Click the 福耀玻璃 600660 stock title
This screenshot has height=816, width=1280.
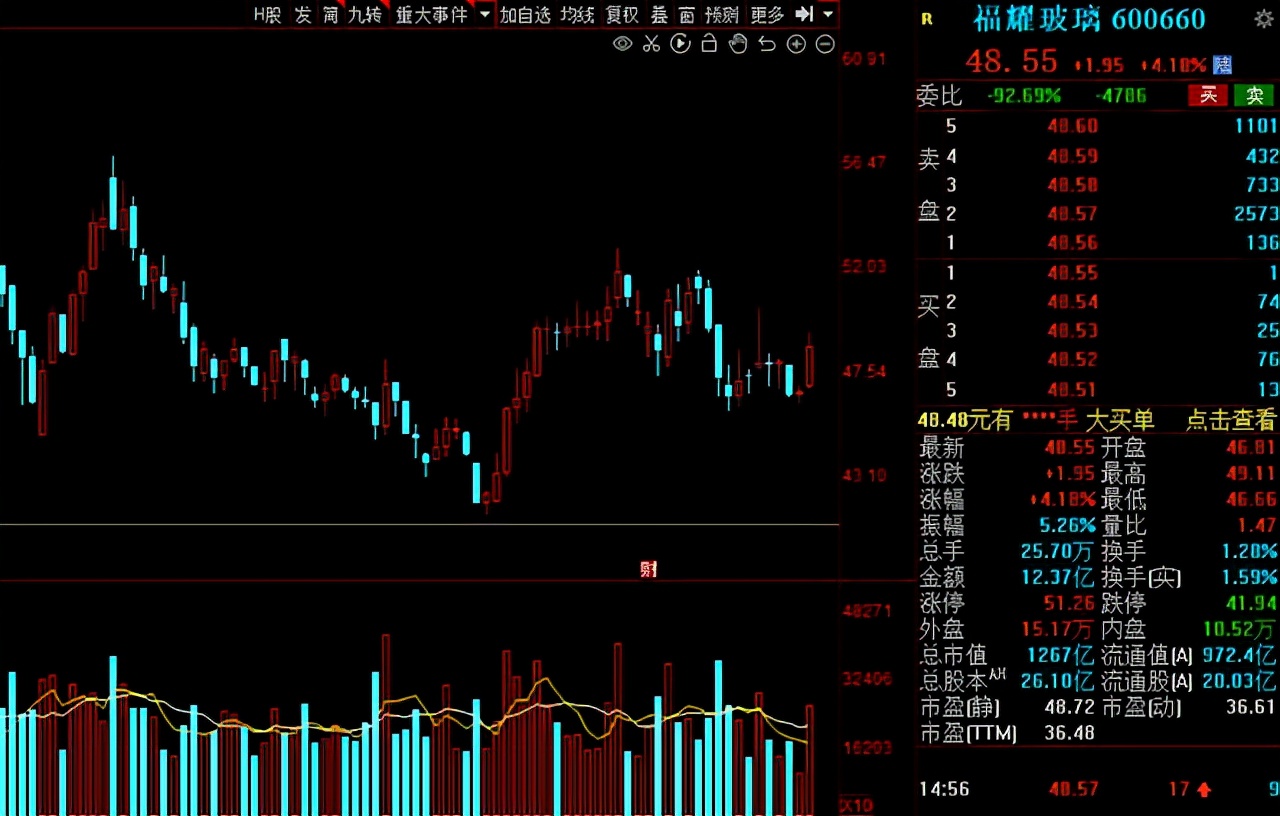(1089, 19)
